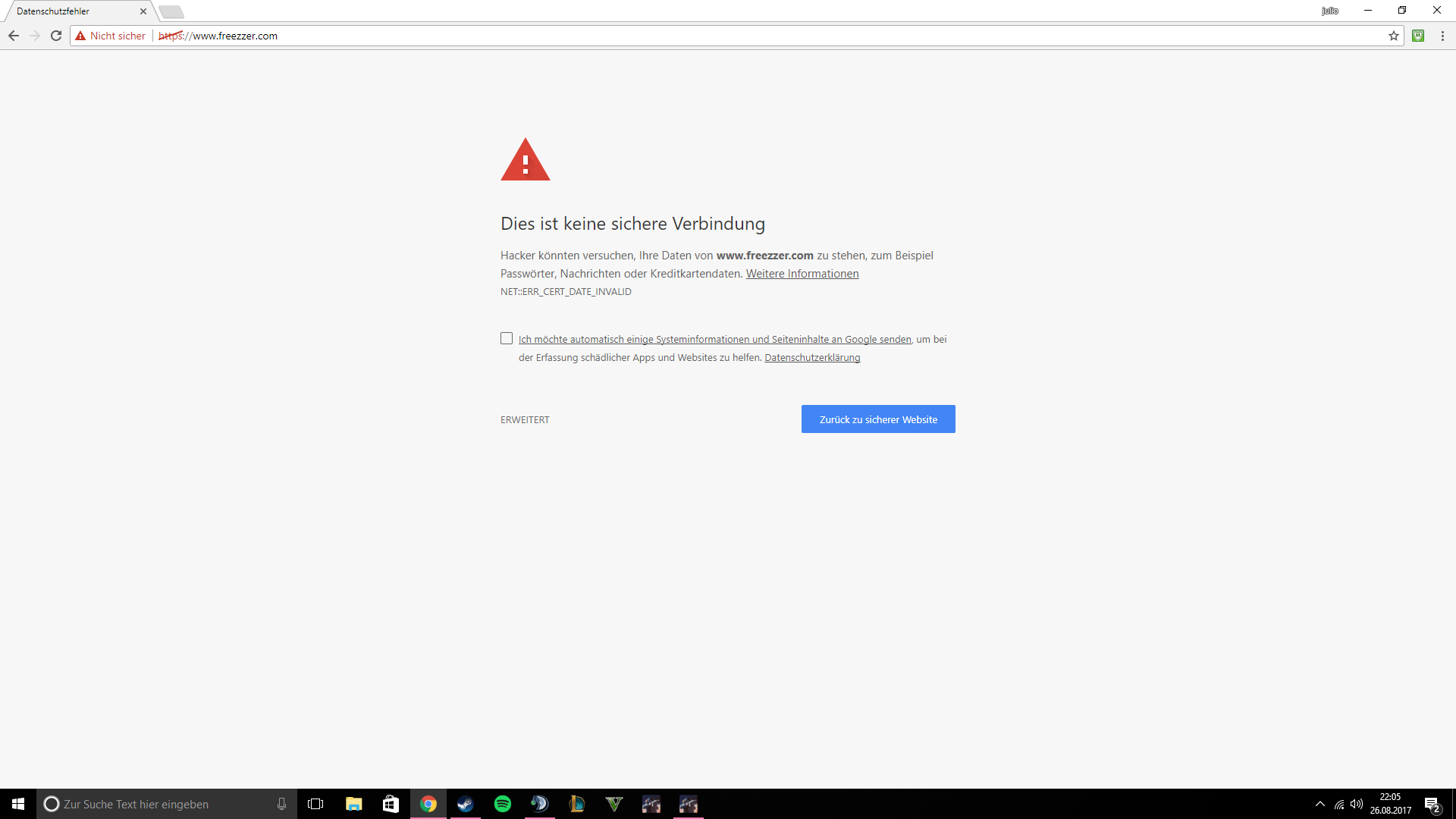Image resolution: width=1456 pixels, height=819 pixels.
Task: Bookmark page with star icon
Action: [1393, 36]
